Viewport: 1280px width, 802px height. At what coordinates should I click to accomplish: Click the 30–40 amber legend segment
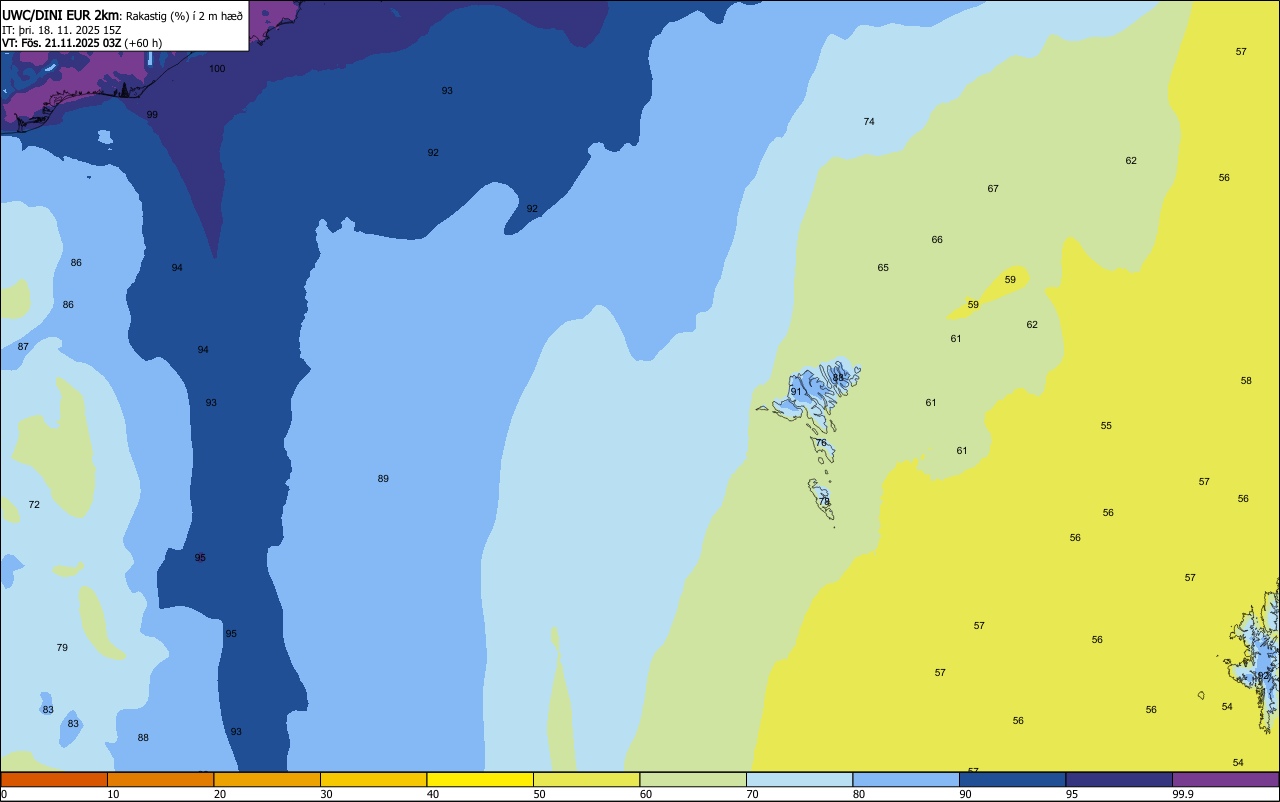[x=373, y=779]
